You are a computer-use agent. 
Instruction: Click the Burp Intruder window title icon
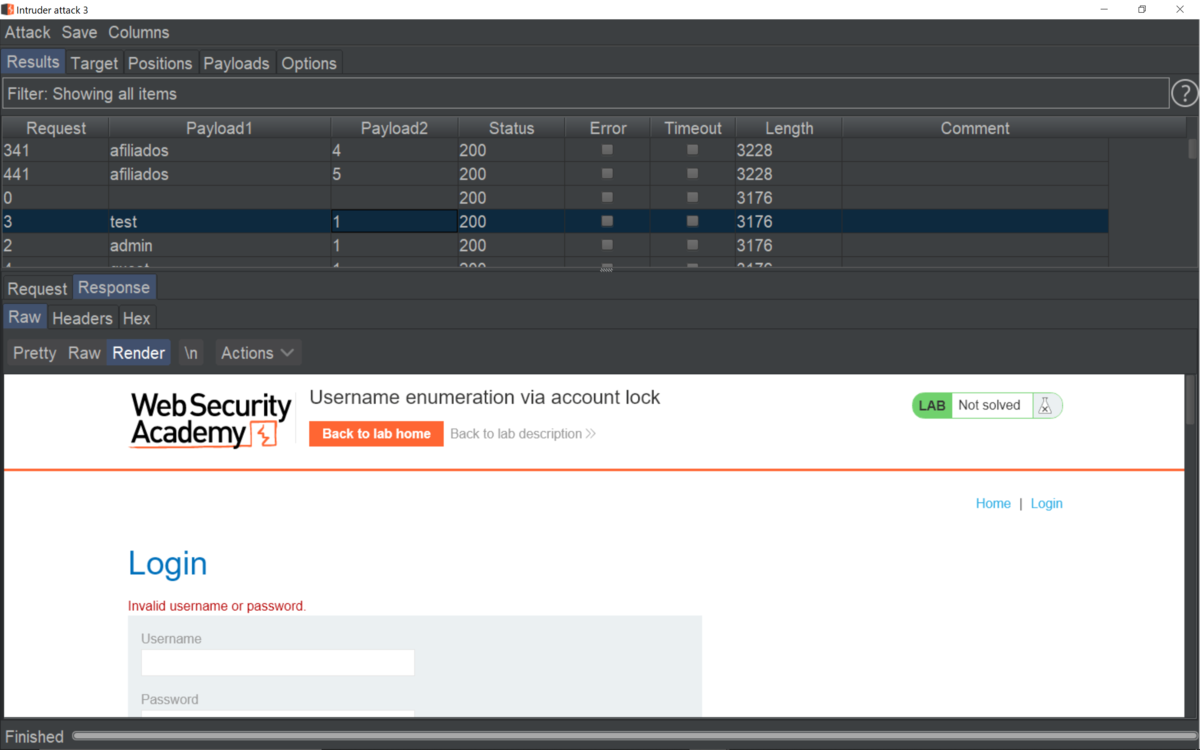[x=7, y=9]
